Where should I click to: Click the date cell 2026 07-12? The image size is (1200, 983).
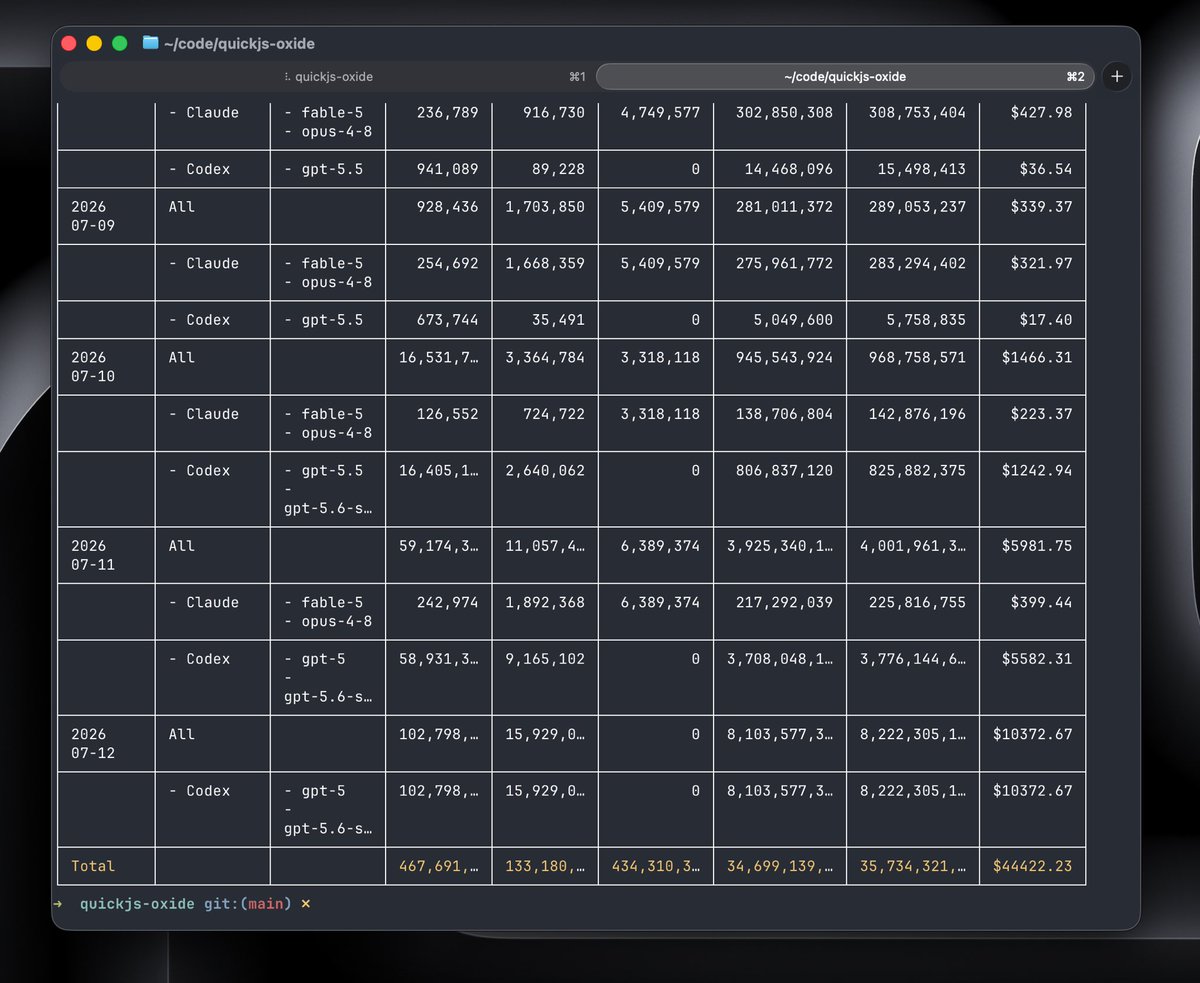point(93,743)
